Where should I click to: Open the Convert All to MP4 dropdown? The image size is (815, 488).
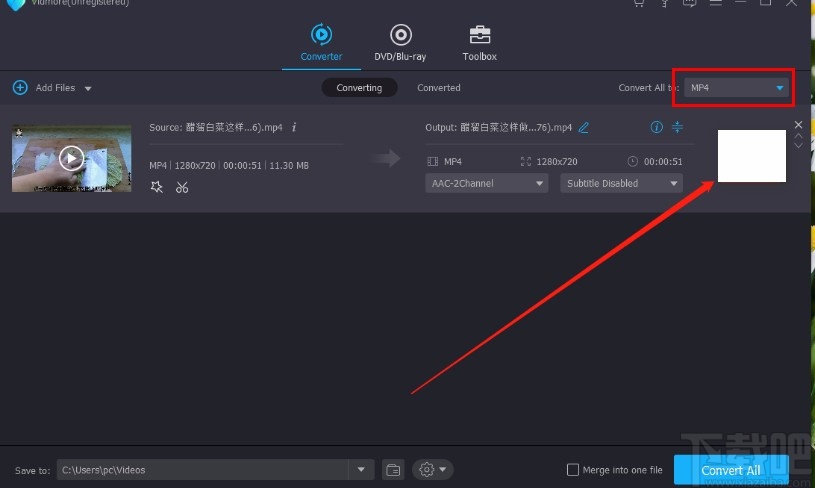tap(735, 87)
